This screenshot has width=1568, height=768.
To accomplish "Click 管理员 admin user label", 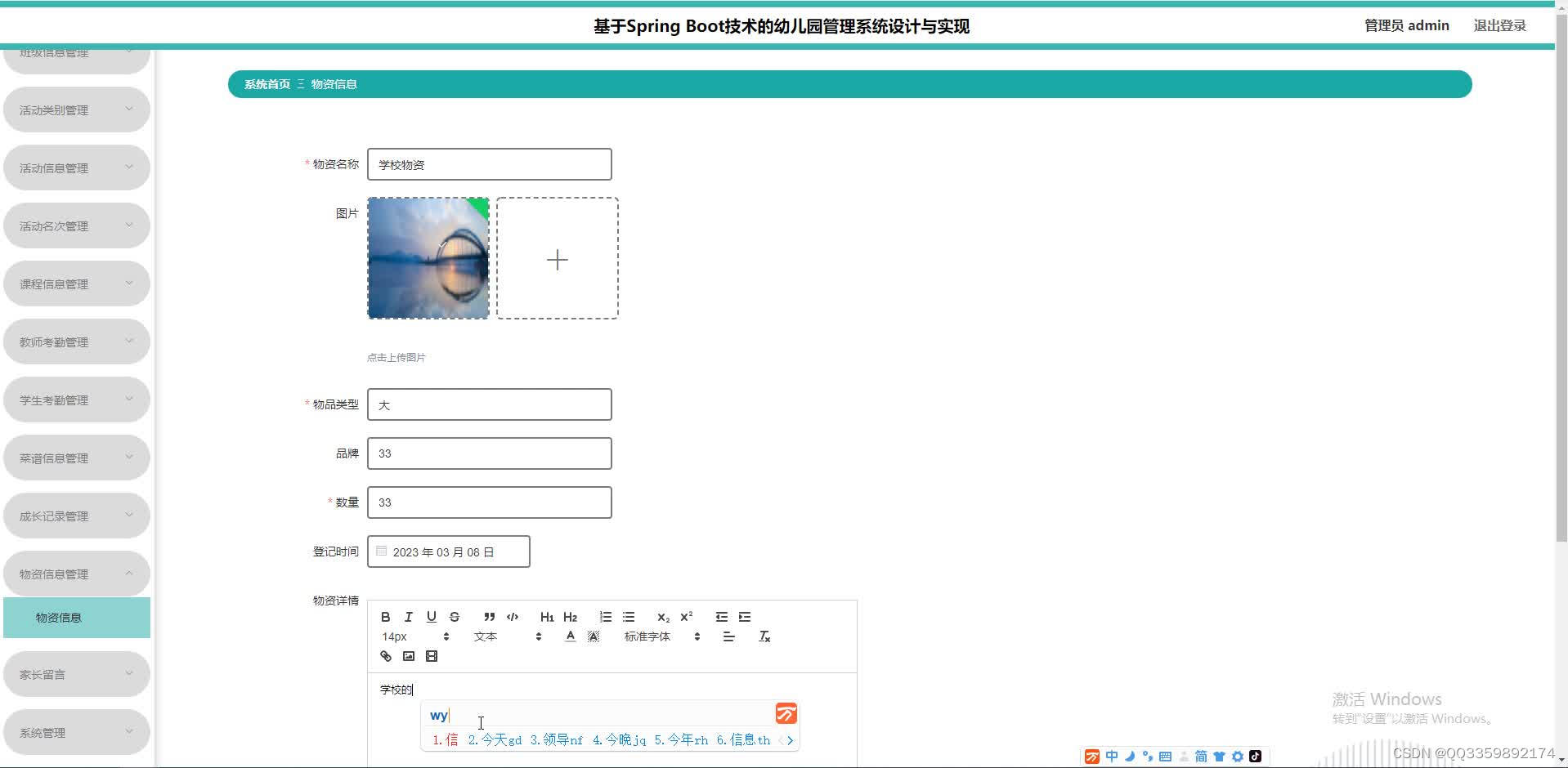I will click(1406, 25).
